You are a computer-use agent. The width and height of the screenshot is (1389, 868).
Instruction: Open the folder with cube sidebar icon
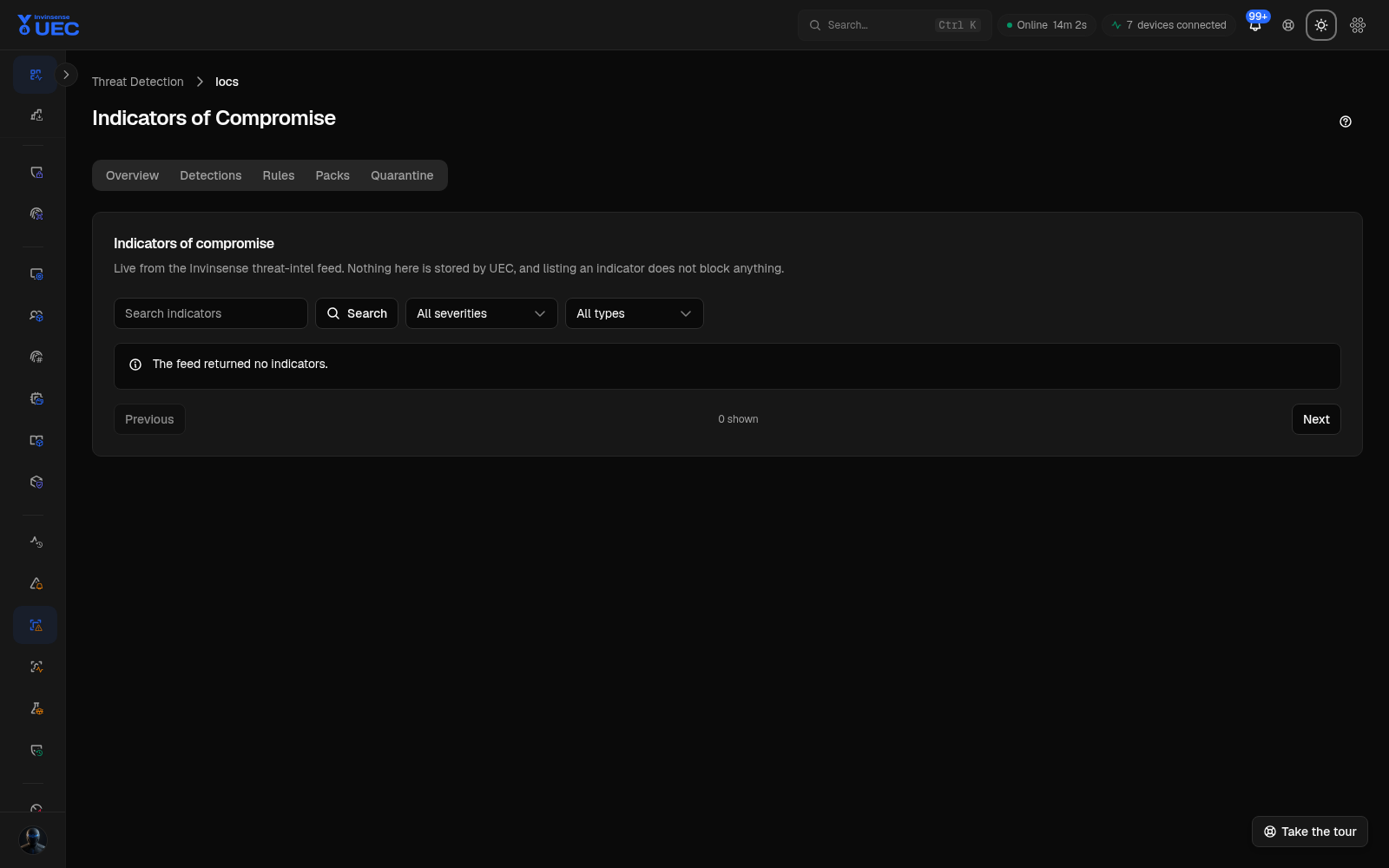36,440
